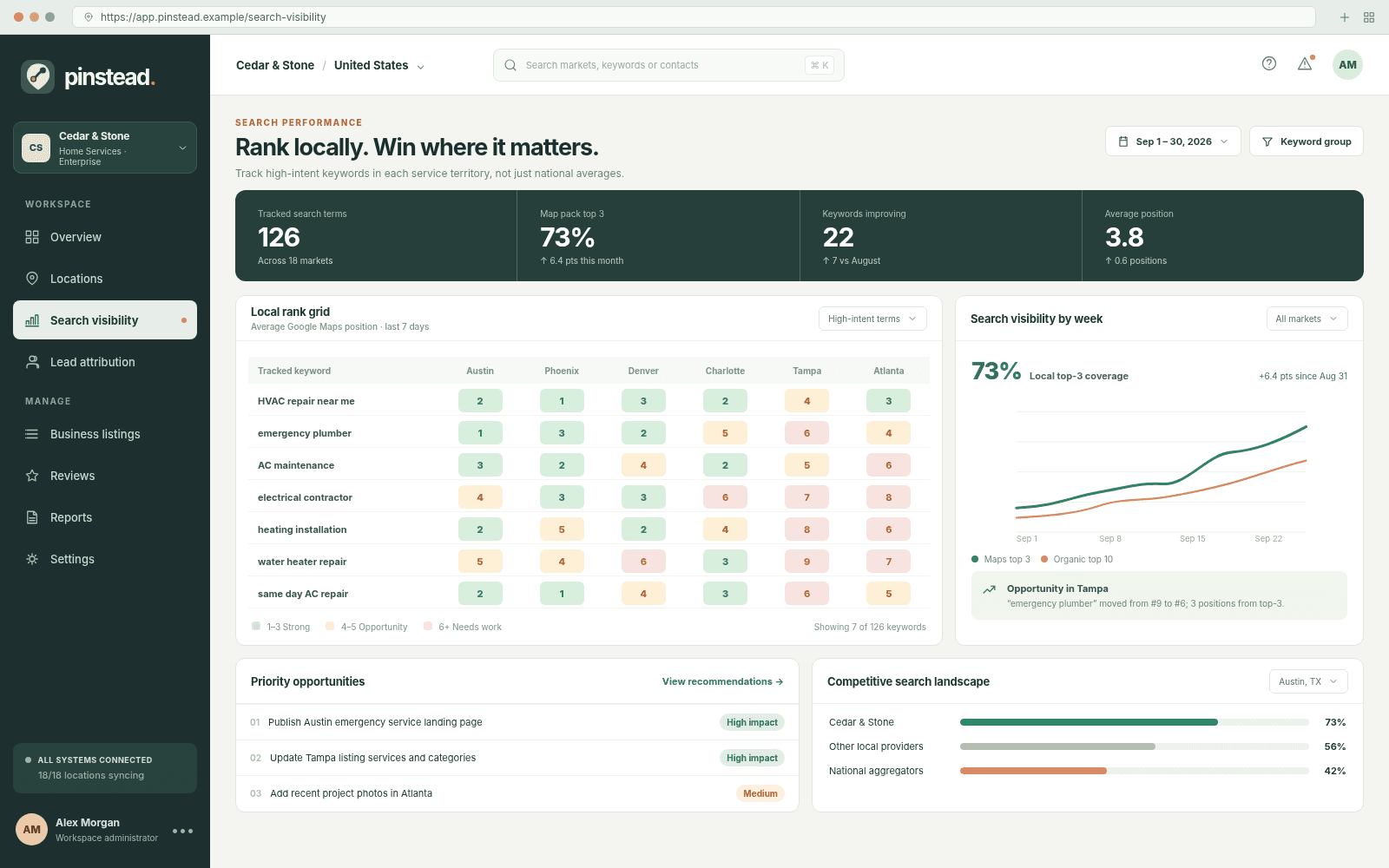Click the Lead attribution person icon

point(32,362)
